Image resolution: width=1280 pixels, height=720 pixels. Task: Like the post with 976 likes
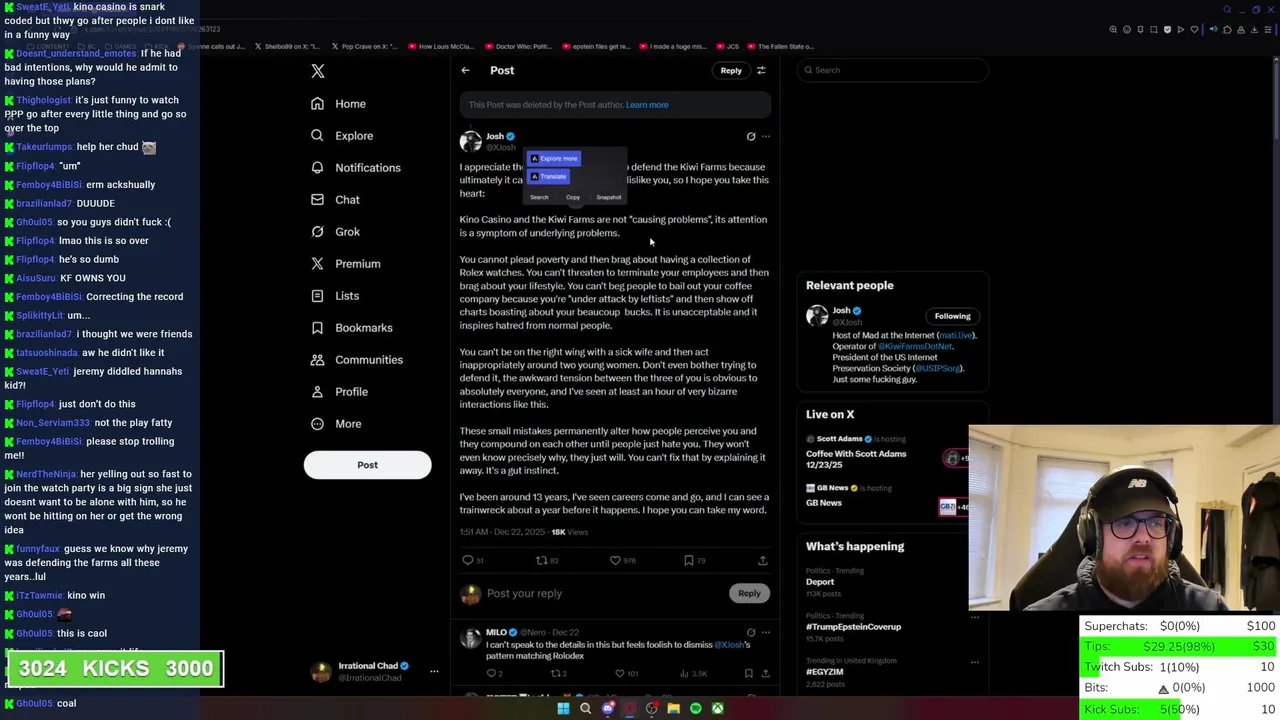click(x=623, y=561)
